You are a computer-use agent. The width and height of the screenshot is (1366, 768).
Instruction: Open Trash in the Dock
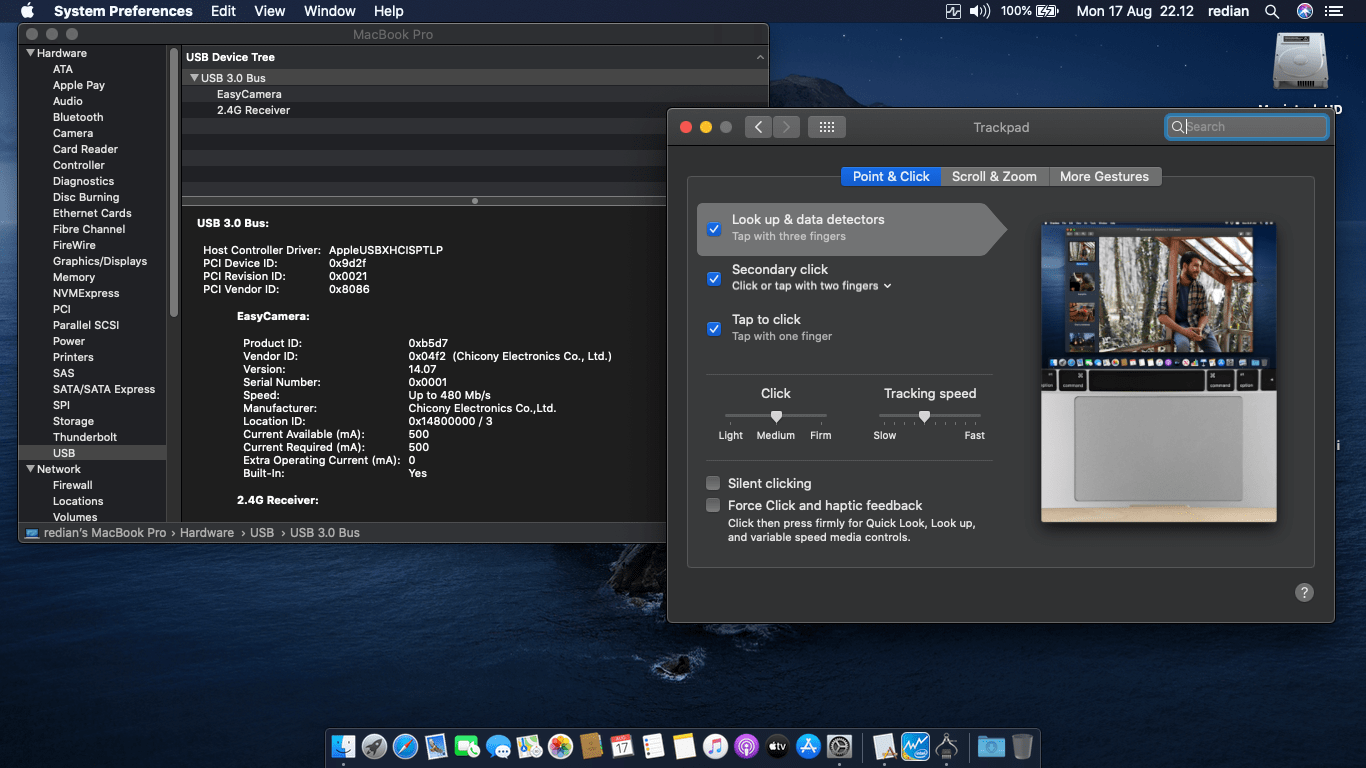click(x=1022, y=746)
